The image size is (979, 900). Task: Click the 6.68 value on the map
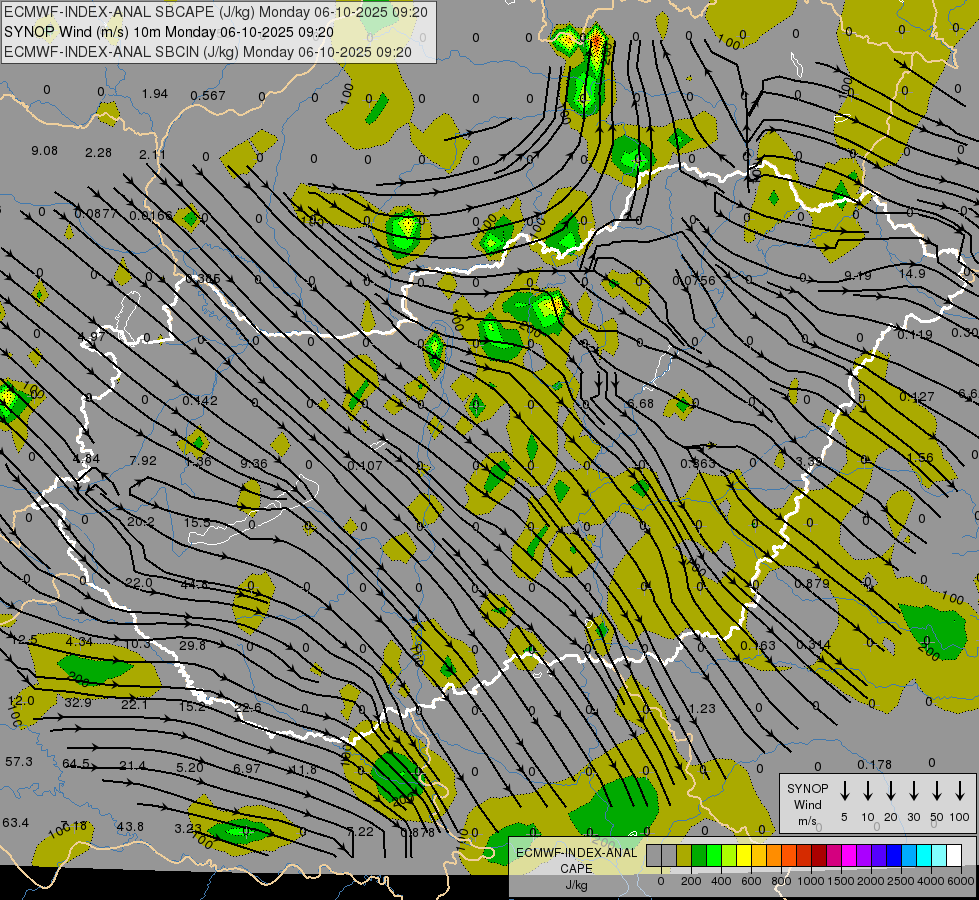(x=641, y=403)
